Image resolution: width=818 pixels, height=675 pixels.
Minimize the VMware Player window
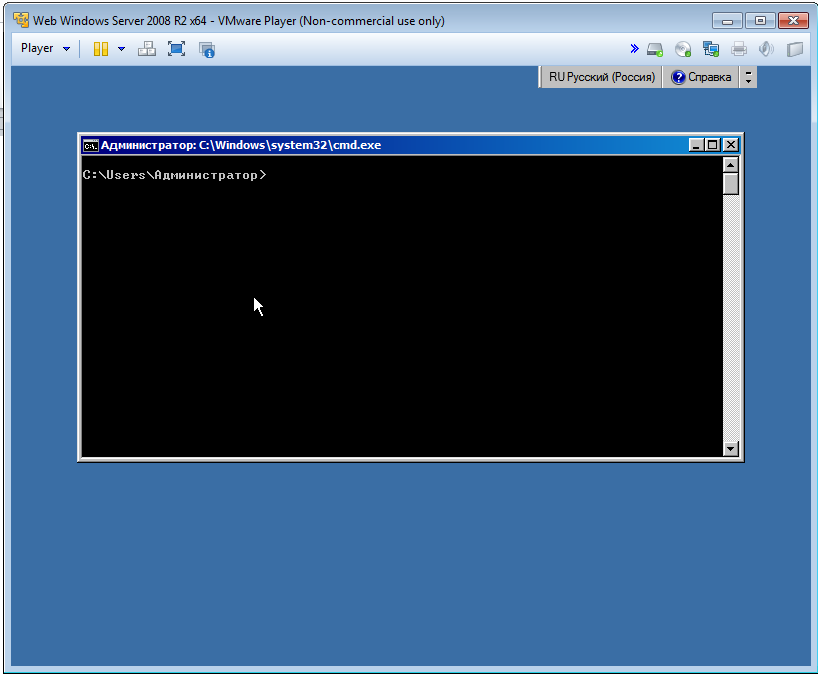(727, 21)
